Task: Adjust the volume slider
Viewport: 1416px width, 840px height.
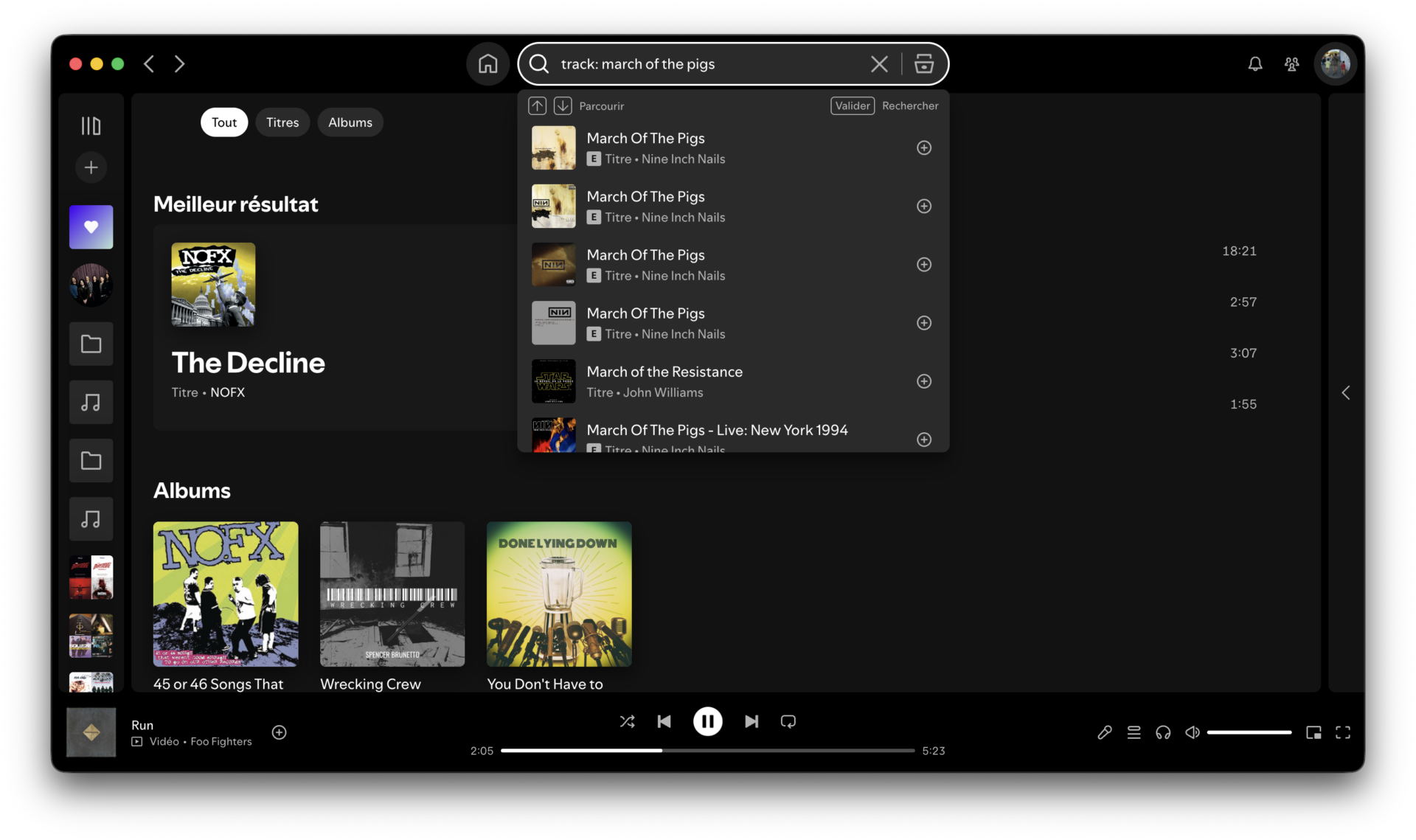Action: coord(1249,733)
